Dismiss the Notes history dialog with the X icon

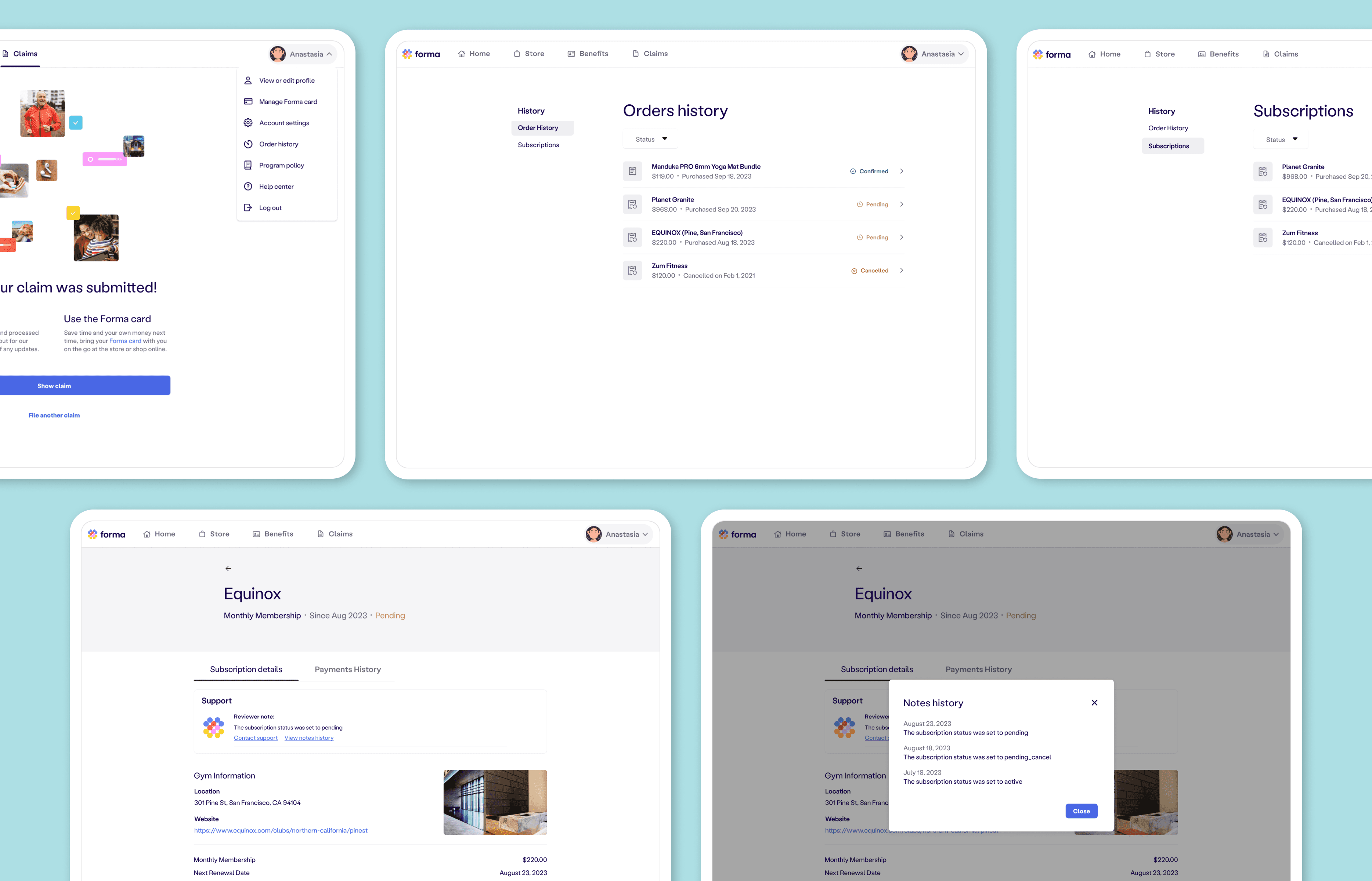pyautogui.click(x=1094, y=703)
